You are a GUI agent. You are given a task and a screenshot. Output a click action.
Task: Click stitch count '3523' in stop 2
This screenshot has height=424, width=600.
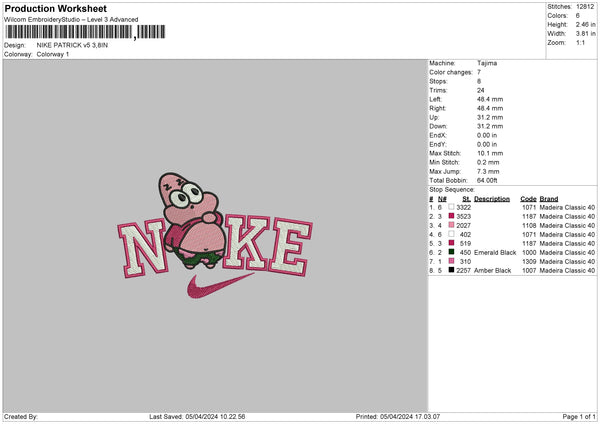(464, 217)
